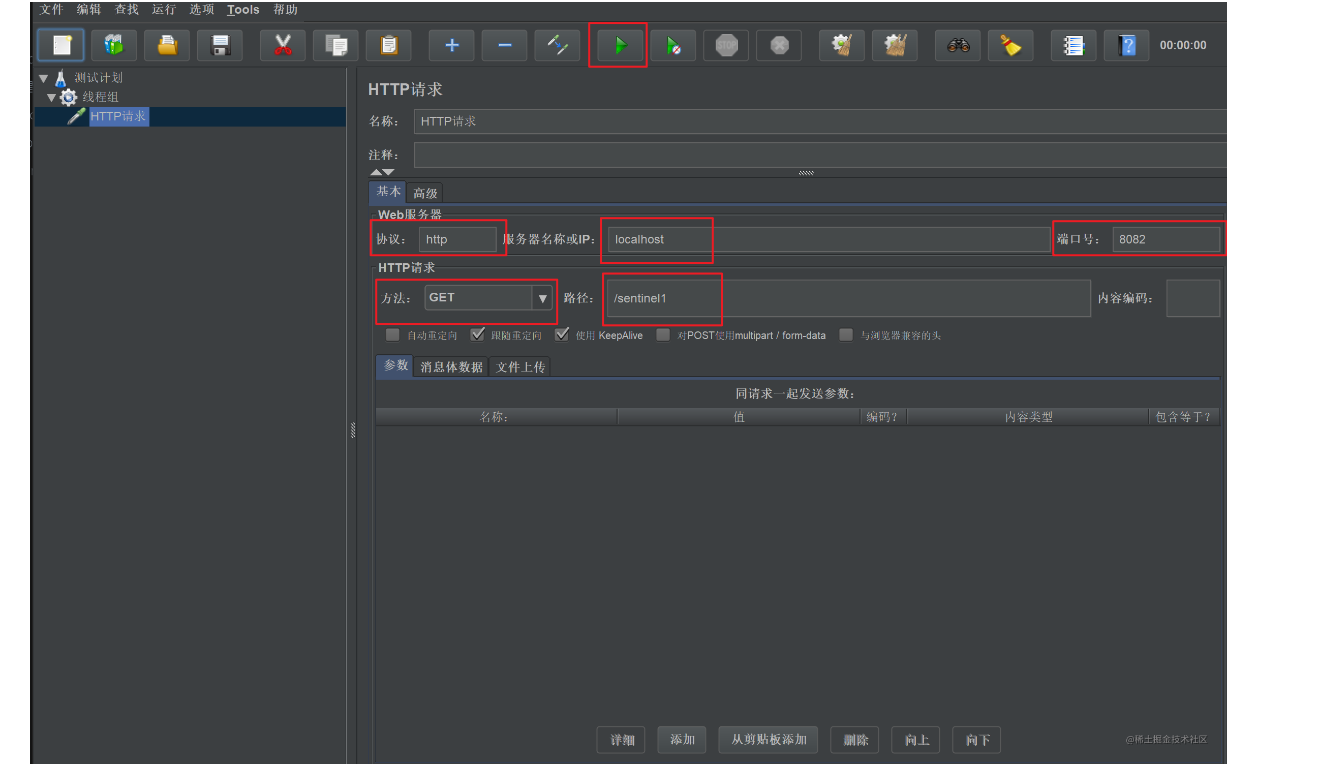Open the 方法 GET method dropdown
This screenshot has width=1319, height=777.
pyautogui.click(x=543, y=298)
